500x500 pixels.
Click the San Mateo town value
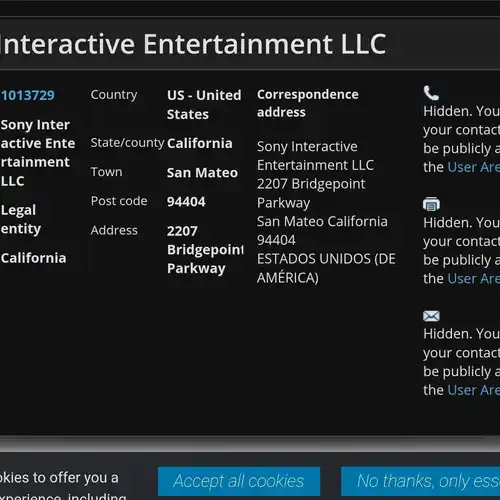pos(202,173)
